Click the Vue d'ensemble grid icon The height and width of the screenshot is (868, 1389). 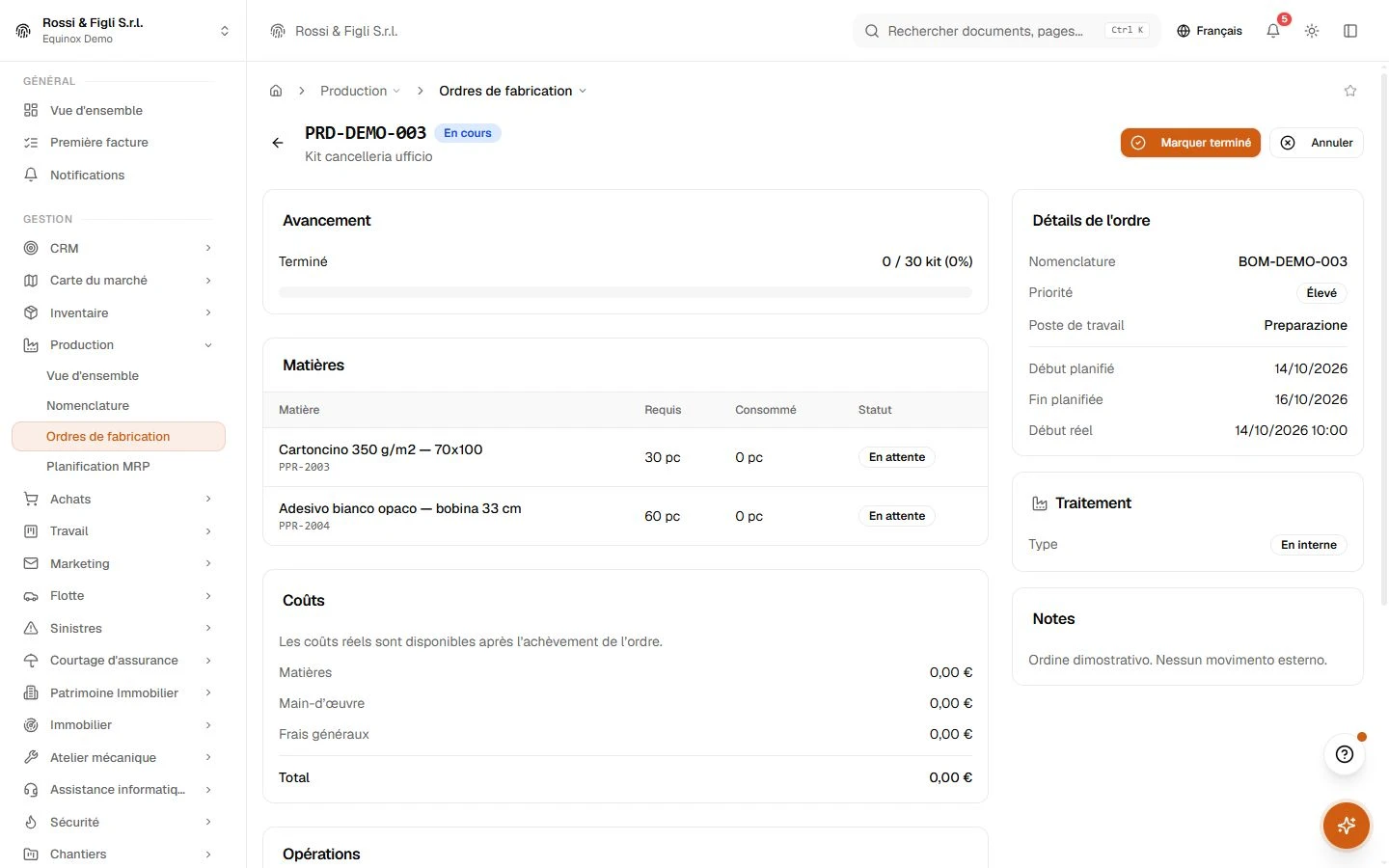(x=31, y=110)
